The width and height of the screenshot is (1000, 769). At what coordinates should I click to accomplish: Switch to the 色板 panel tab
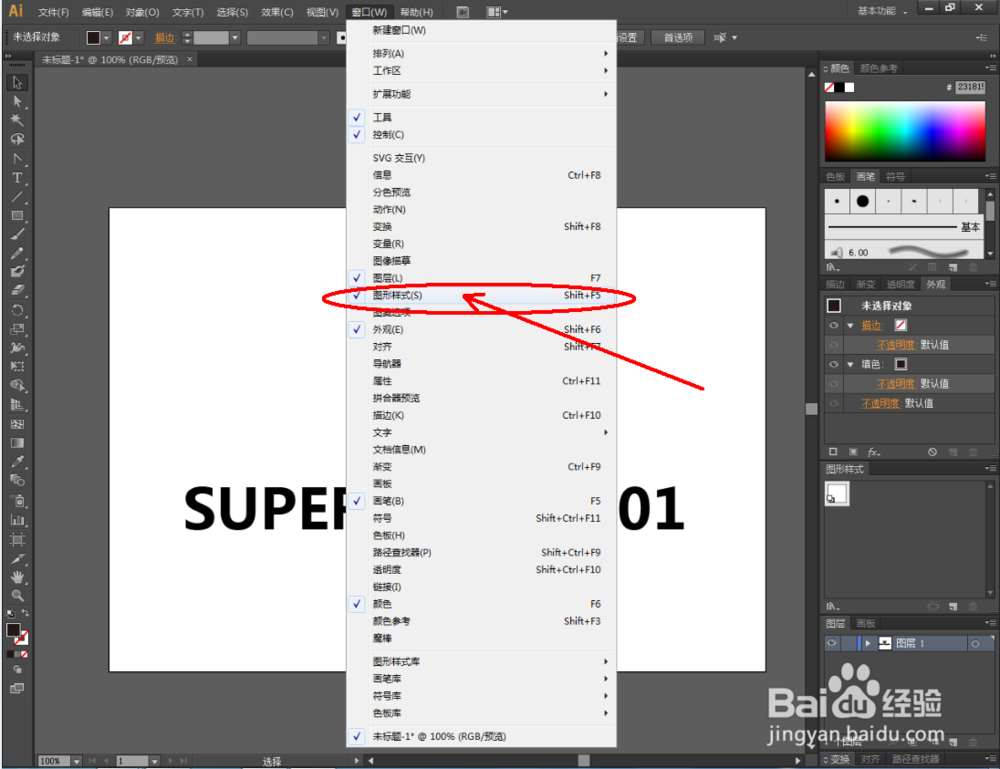tap(835, 177)
